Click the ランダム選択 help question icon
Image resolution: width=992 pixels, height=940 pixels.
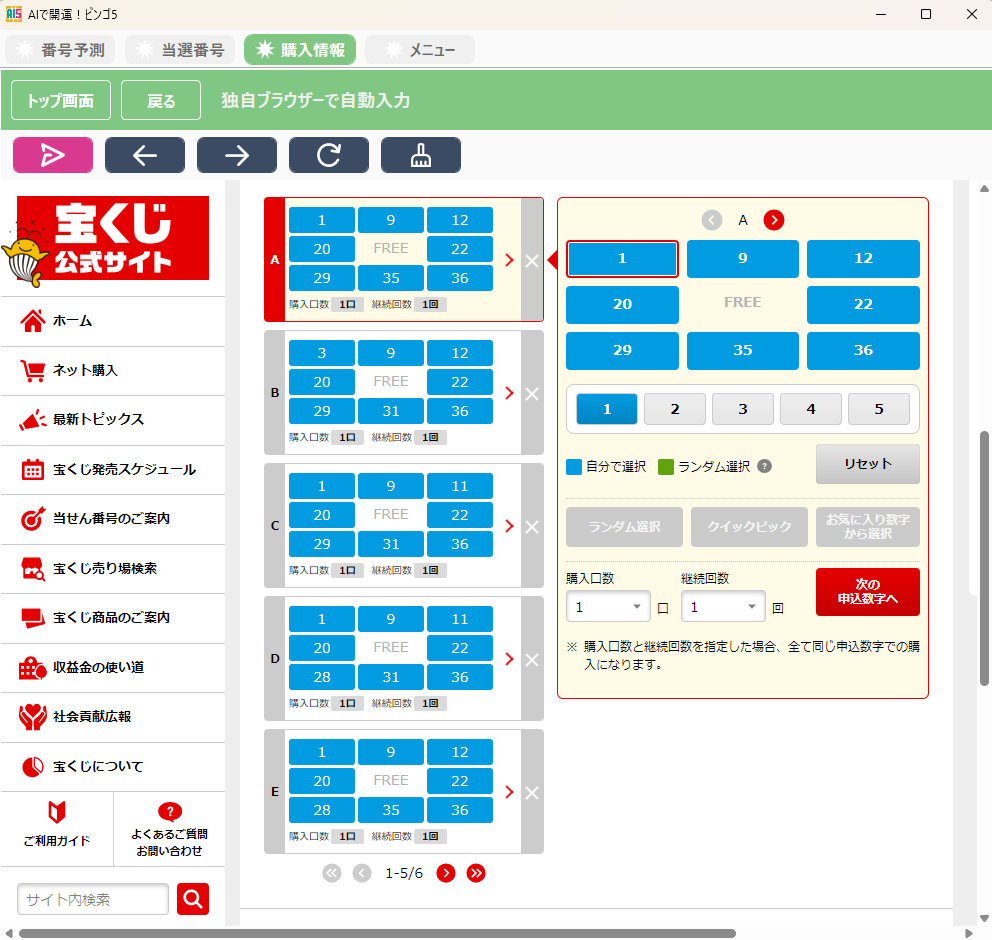pos(765,466)
